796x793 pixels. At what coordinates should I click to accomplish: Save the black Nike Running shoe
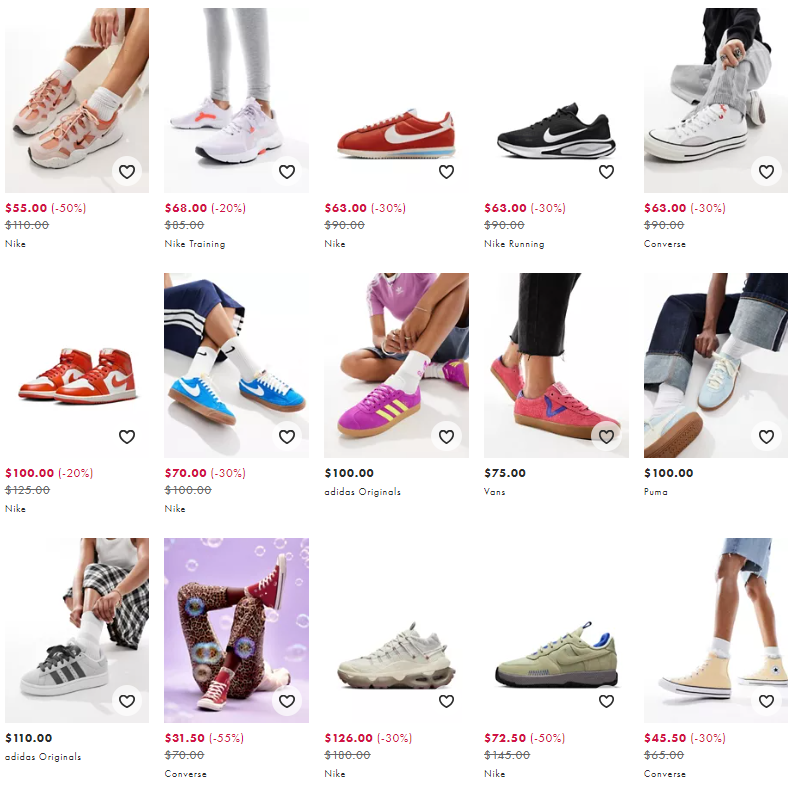tap(606, 172)
